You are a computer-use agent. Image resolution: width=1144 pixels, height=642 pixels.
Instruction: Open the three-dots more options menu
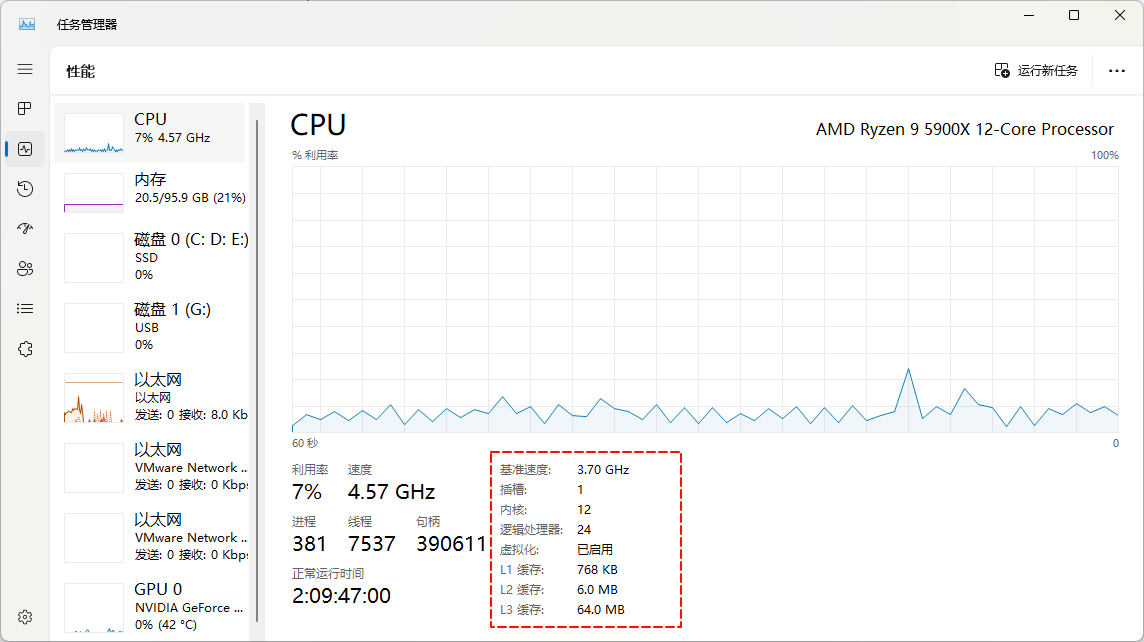pyautogui.click(x=1117, y=70)
